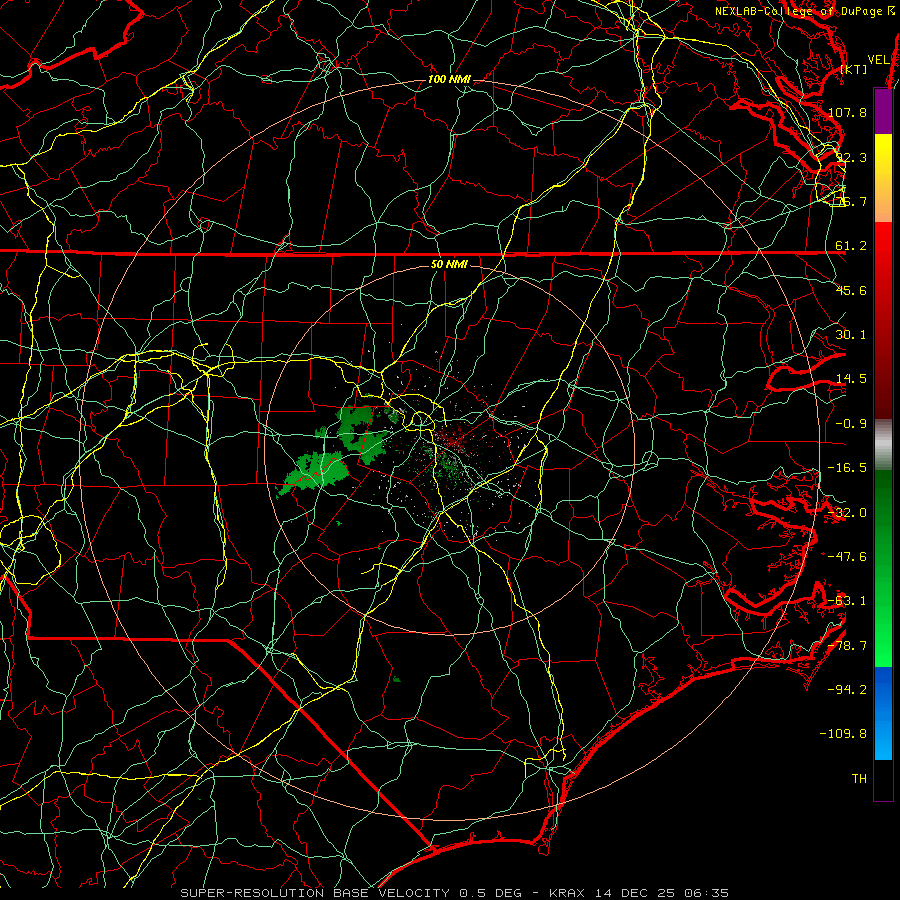Select the -109.8 value on velocity scale
Image resolution: width=900 pixels, height=900 pixels.
click(843, 734)
